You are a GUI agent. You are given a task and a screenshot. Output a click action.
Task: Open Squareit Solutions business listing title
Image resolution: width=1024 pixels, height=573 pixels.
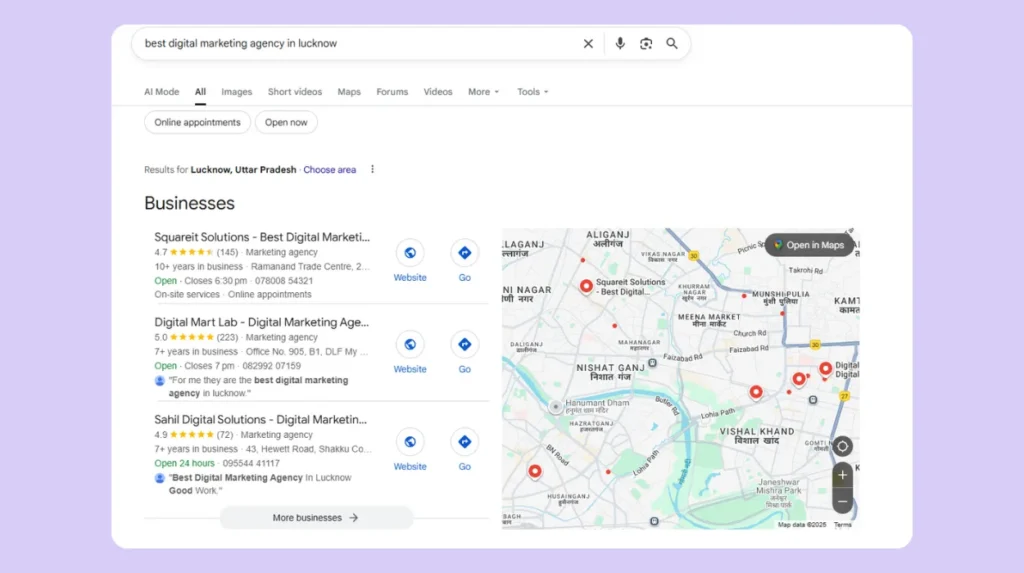point(262,237)
